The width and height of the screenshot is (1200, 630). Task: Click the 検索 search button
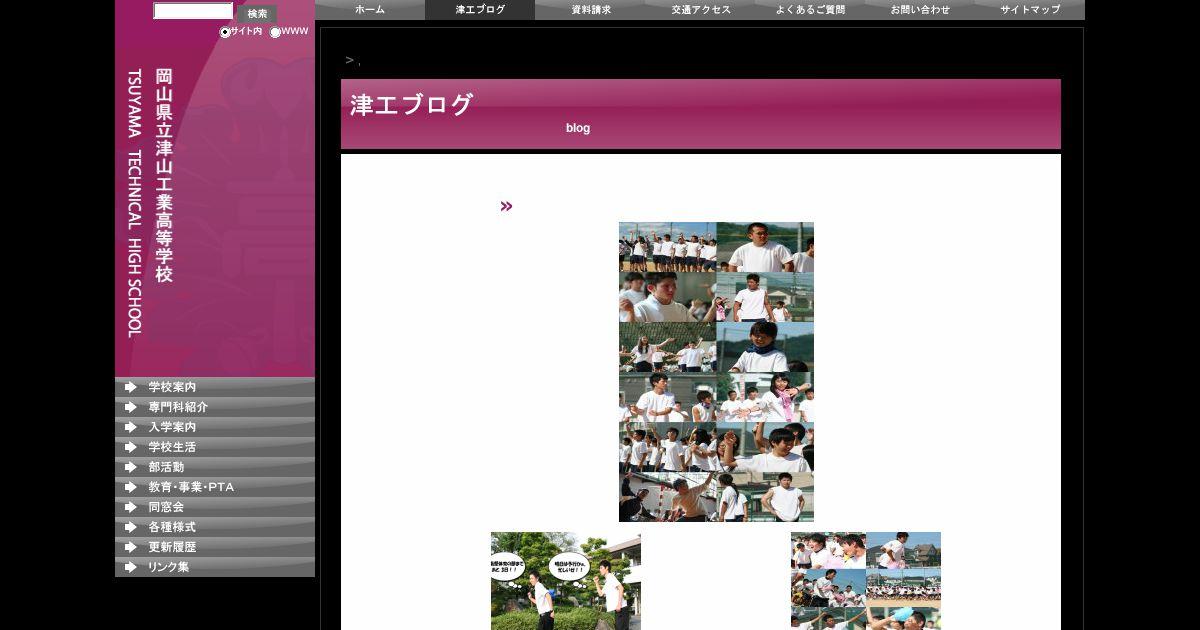click(257, 14)
